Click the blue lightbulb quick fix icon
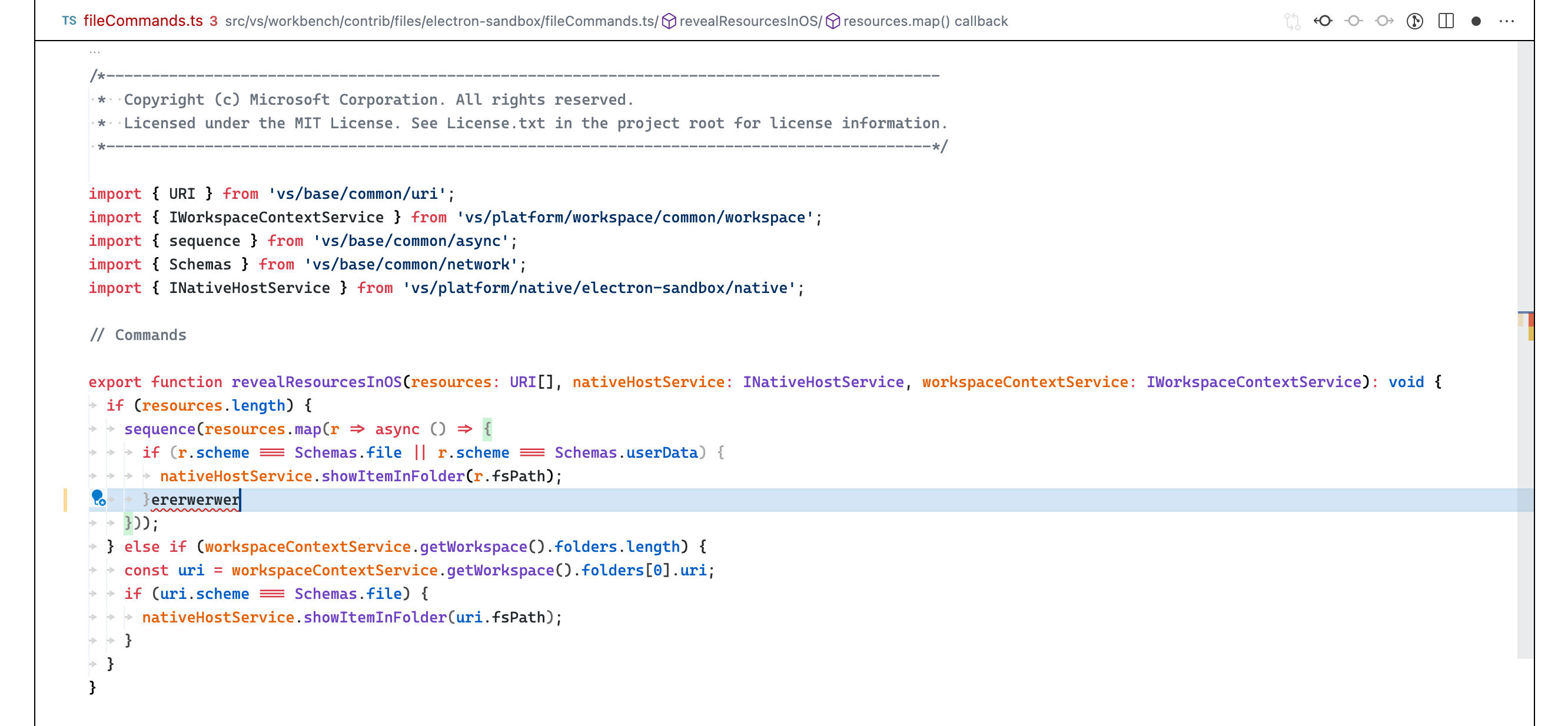The width and height of the screenshot is (1568, 726). (99, 499)
